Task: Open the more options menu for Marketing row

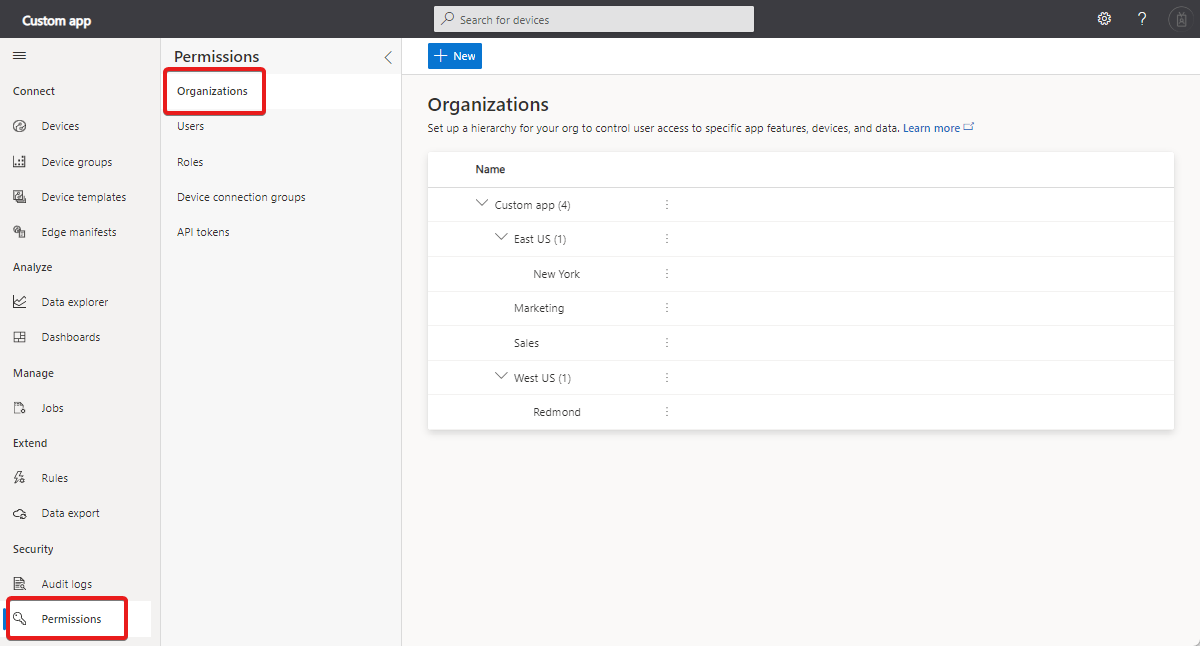Action: point(667,308)
